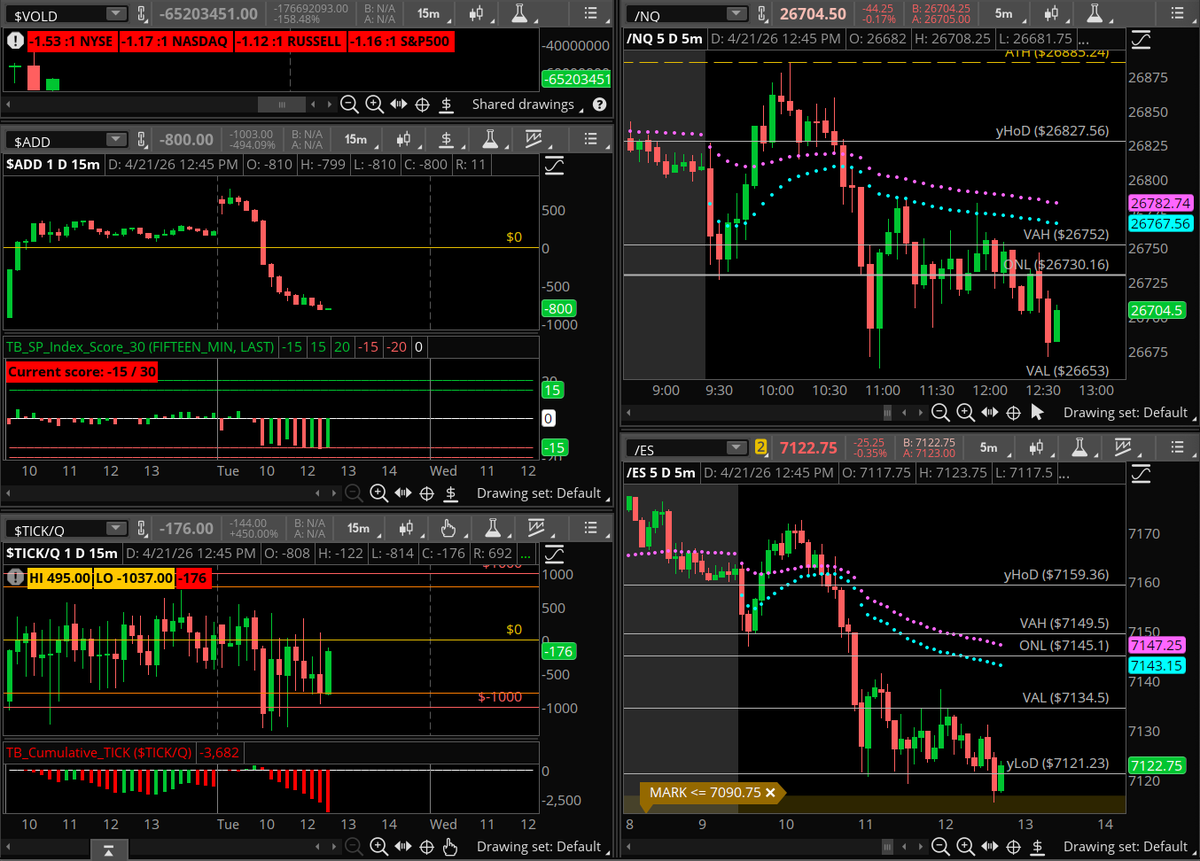Viewport: 1200px width, 861px height.
Task: Zoom in on the $VOLD chart
Action: [374, 104]
